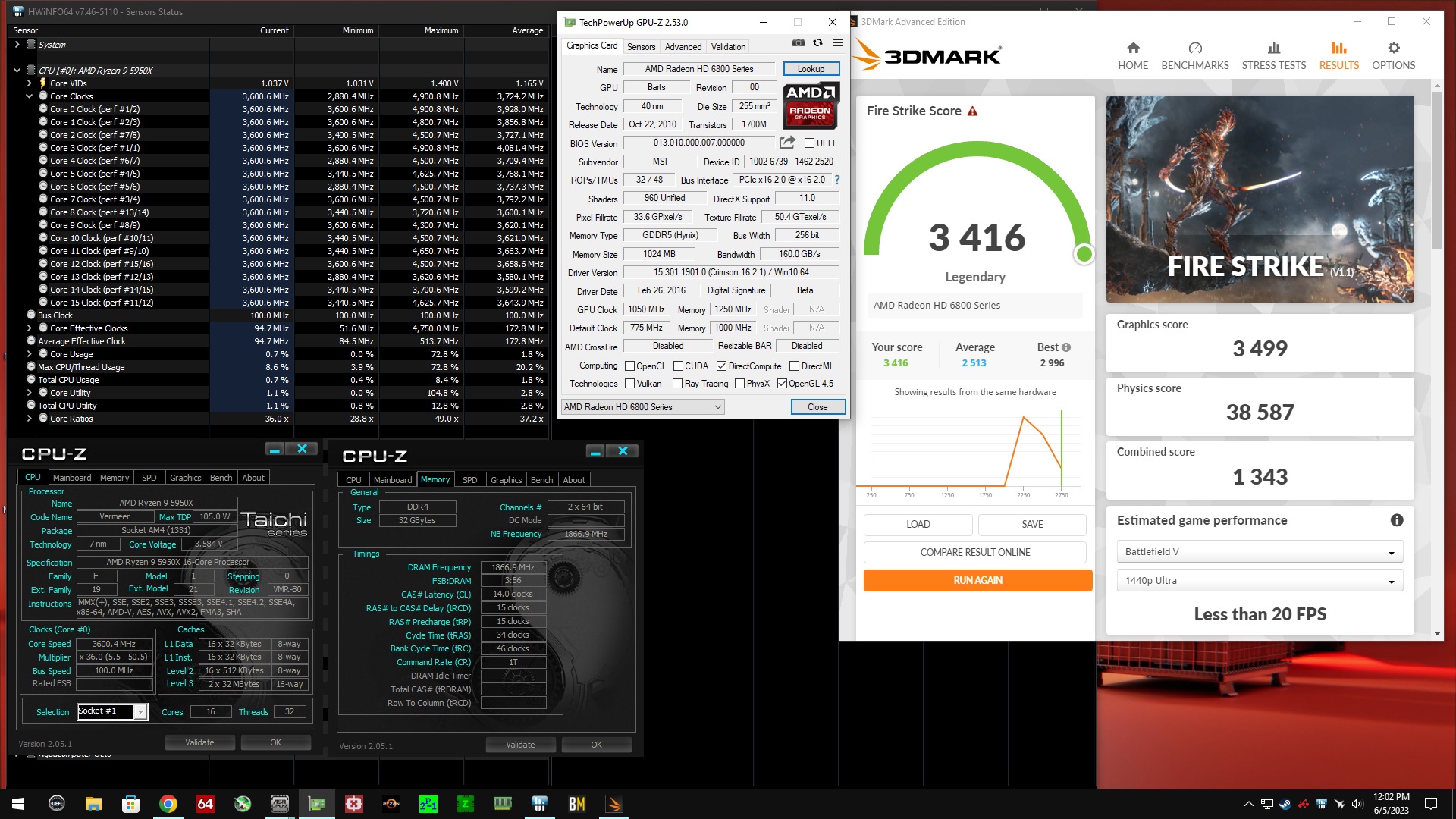
Task: Open the BENCHMARKS section in 3DMark
Action: tap(1195, 56)
